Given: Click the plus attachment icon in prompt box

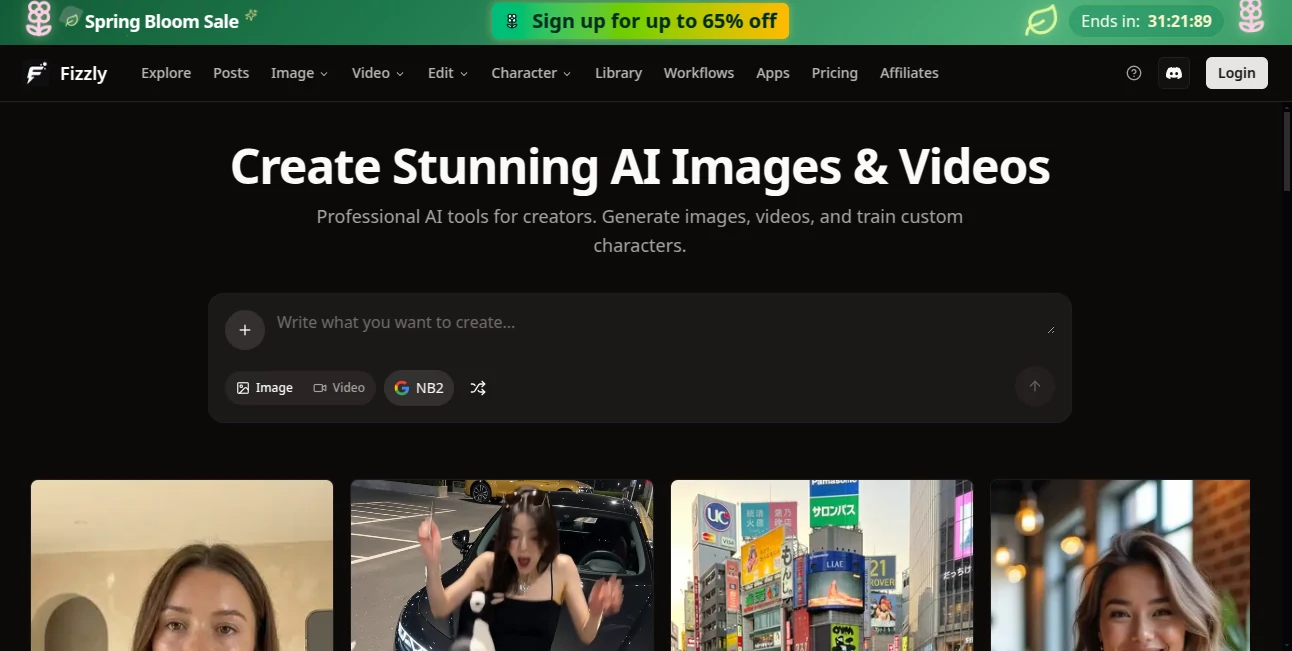Looking at the screenshot, I should pyautogui.click(x=245, y=330).
